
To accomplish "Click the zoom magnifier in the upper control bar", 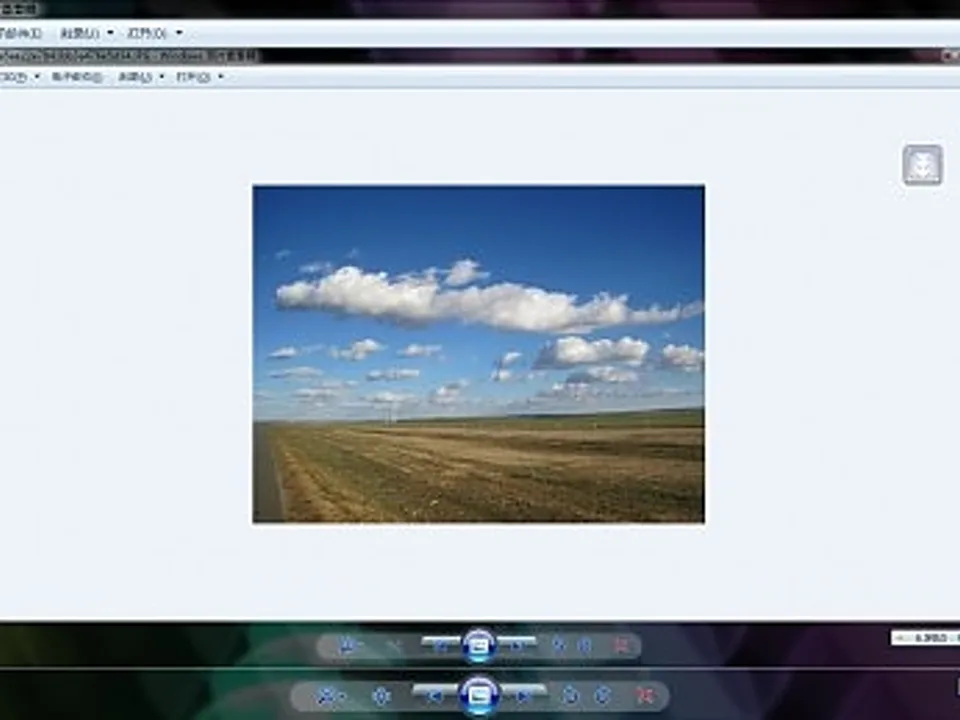I will tap(347, 646).
